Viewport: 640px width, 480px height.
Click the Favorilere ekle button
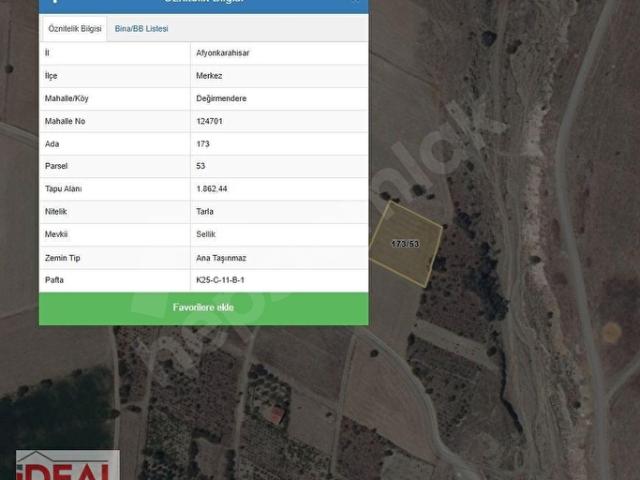click(x=204, y=308)
